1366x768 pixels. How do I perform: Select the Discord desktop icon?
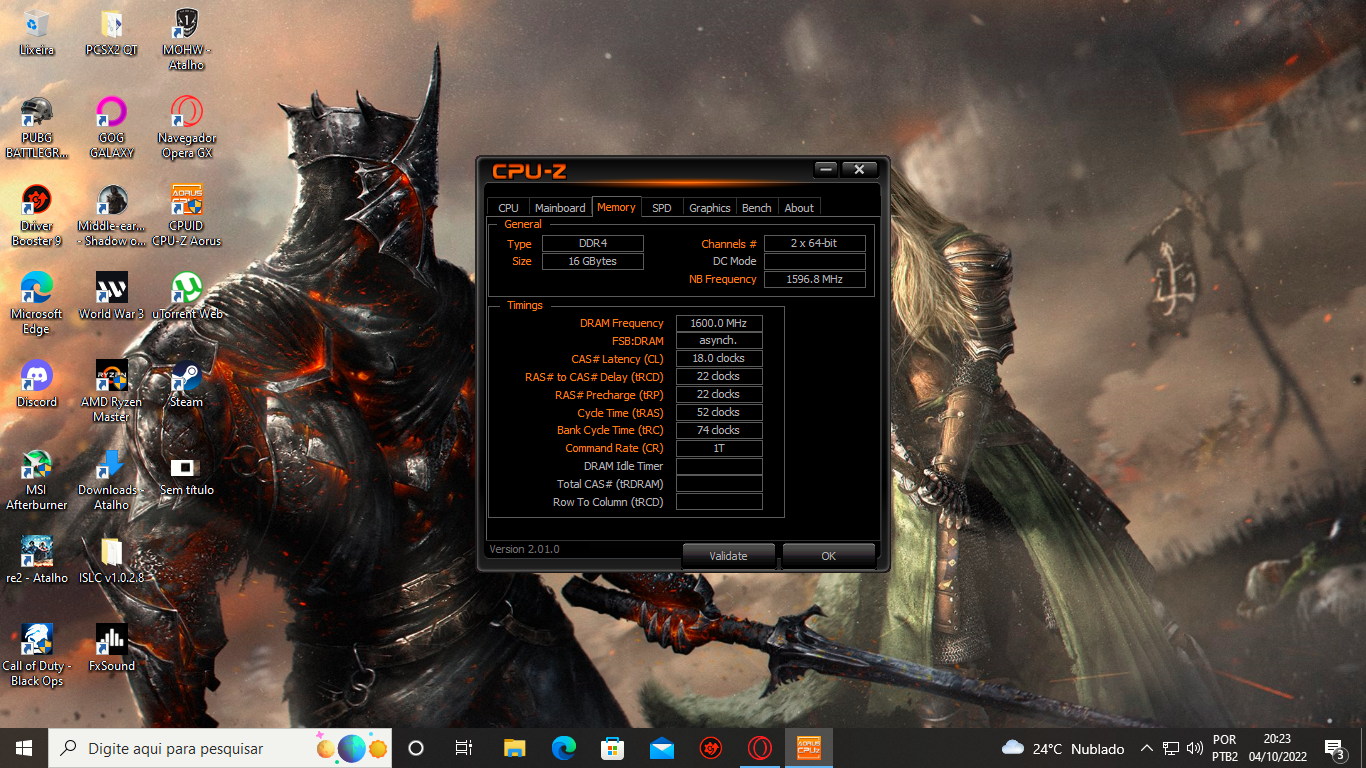(x=37, y=385)
